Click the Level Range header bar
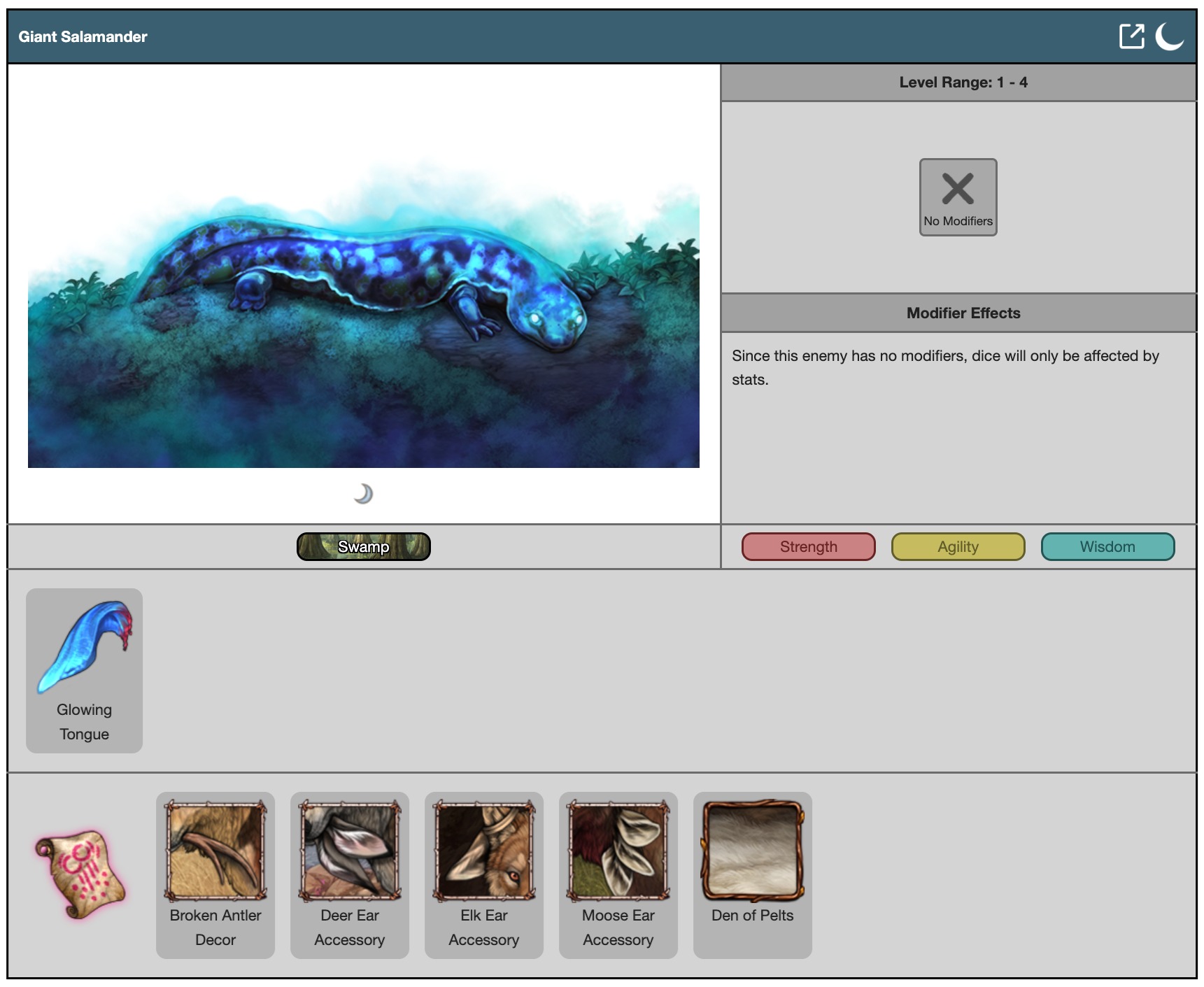Viewport: 1204px width, 987px height. 963,83
